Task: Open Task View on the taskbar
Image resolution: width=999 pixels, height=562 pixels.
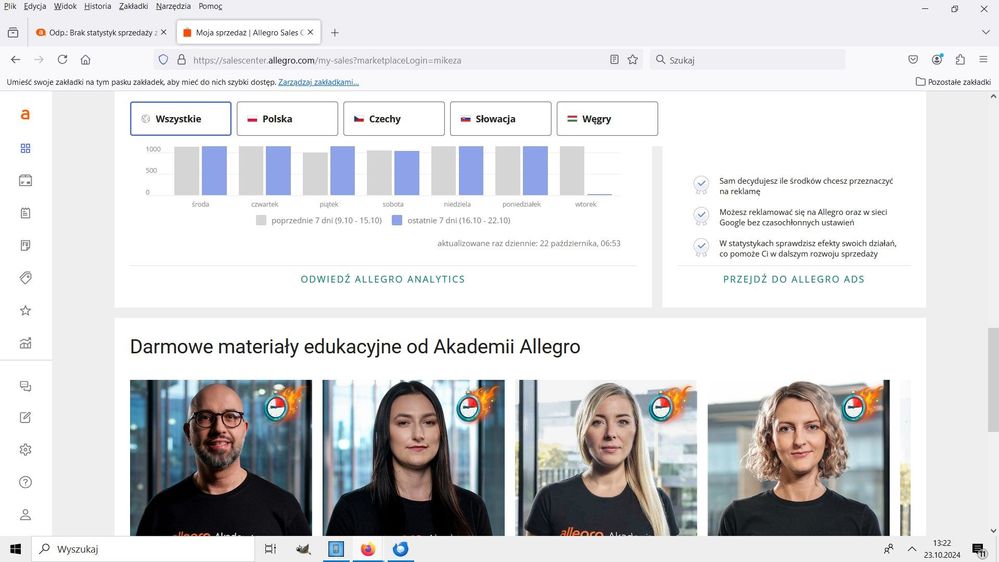Action: point(270,549)
